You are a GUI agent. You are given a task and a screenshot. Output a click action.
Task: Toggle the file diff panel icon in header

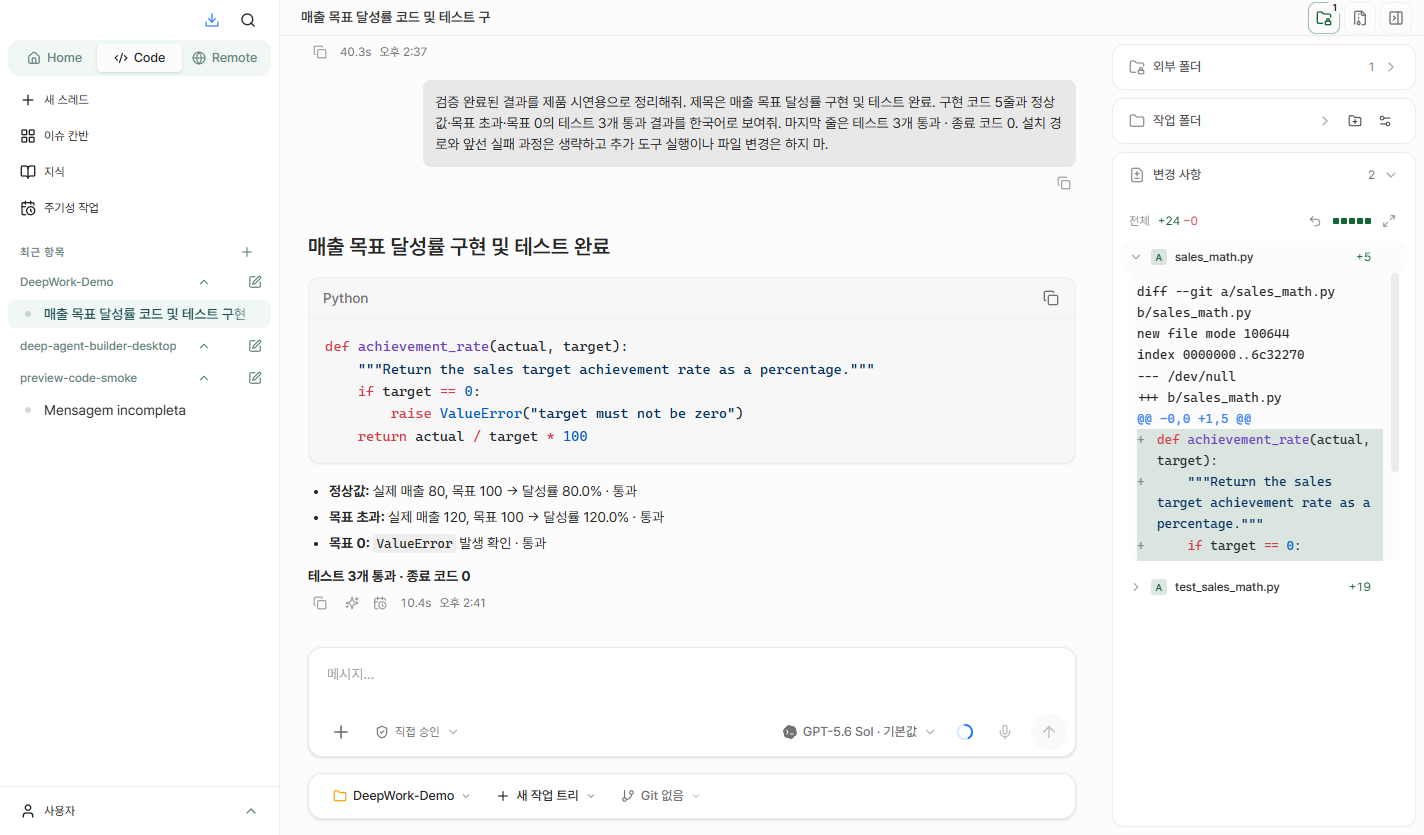tap(1360, 18)
